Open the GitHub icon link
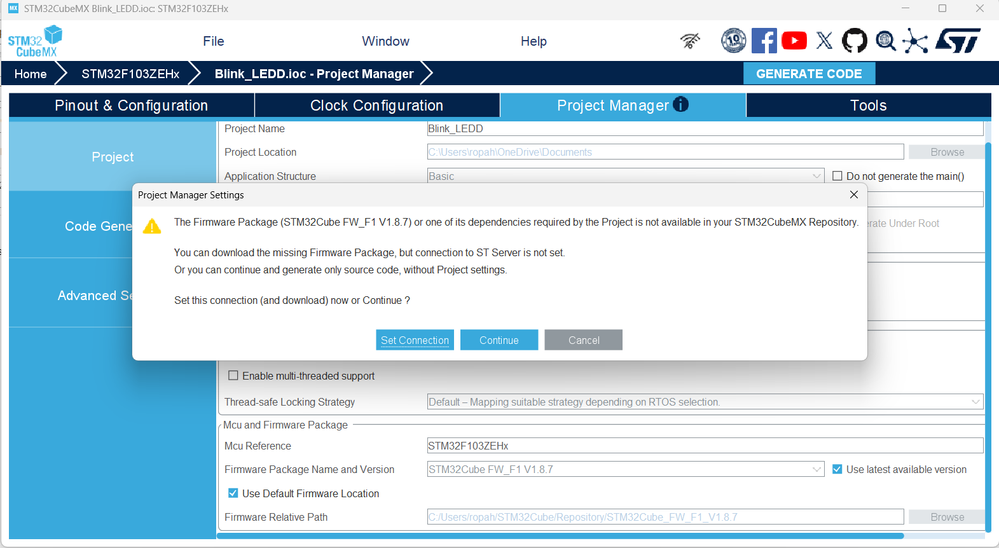The height and width of the screenshot is (548, 999). 854,41
